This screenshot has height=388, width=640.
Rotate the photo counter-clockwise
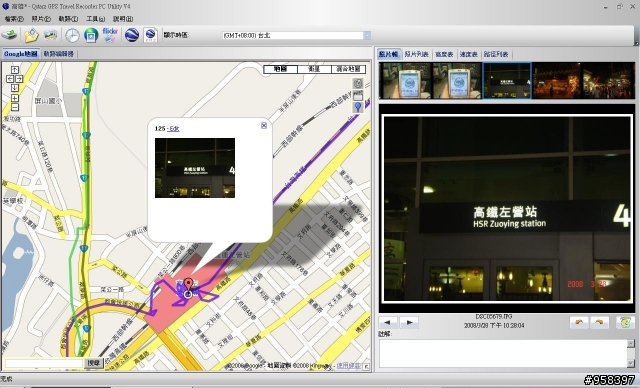pos(579,322)
